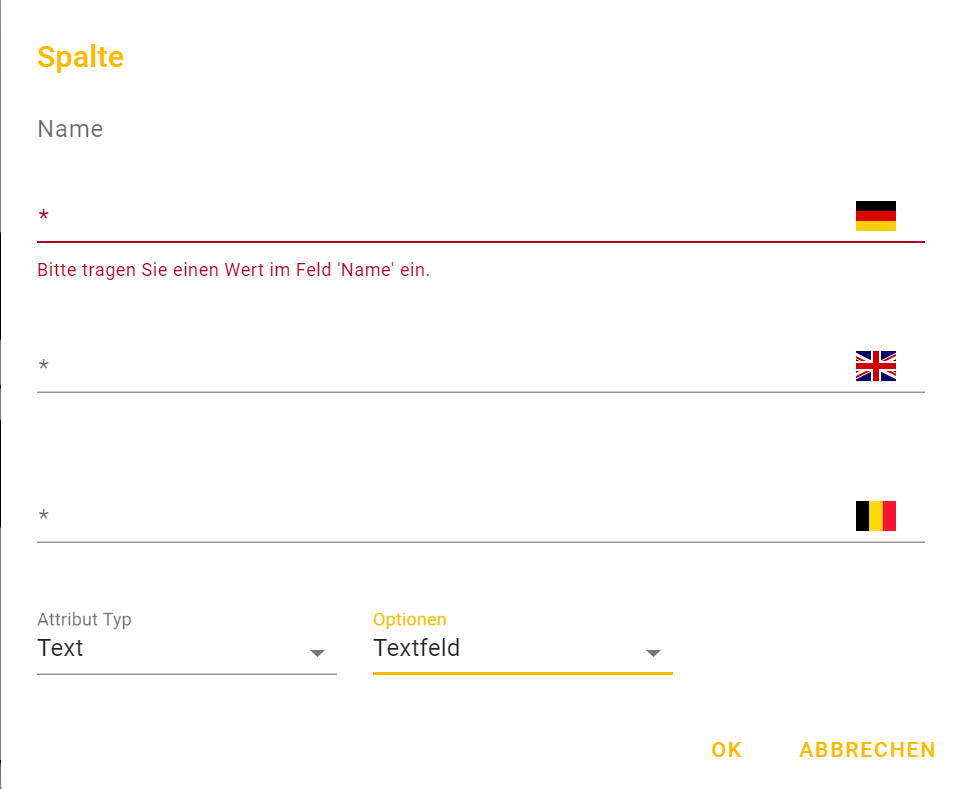
Task: Click the asterisk in the Belgian name field
Action: [43, 517]
